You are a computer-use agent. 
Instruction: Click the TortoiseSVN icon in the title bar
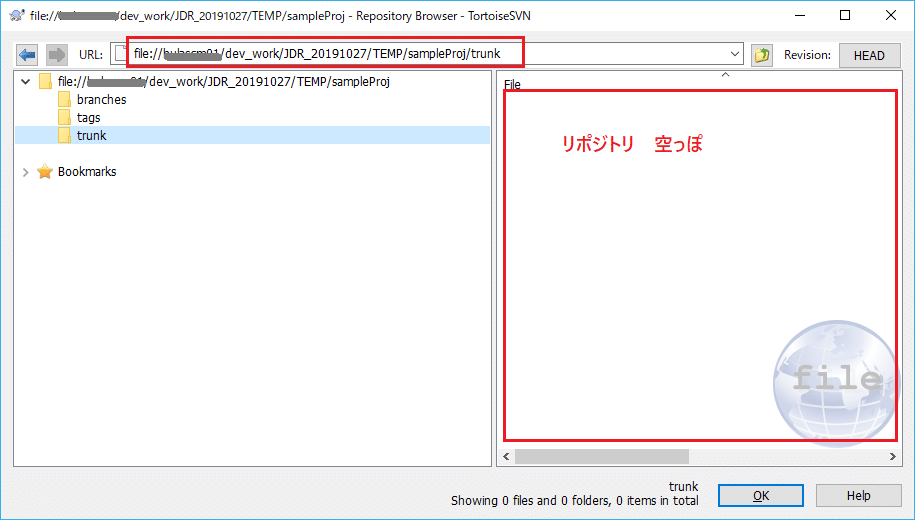coord(16,16)
